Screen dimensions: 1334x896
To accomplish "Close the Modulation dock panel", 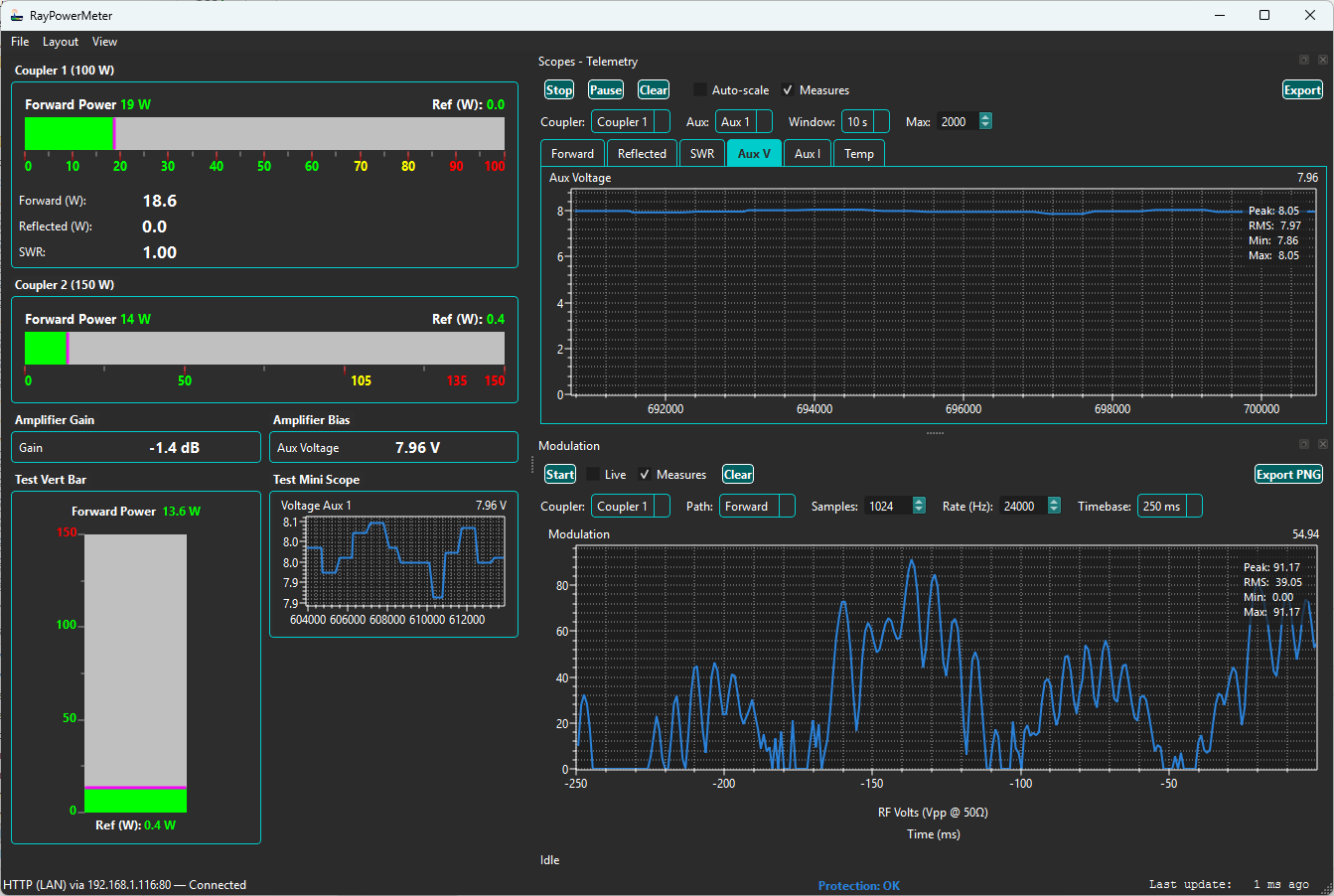I will pos(1322,445).
